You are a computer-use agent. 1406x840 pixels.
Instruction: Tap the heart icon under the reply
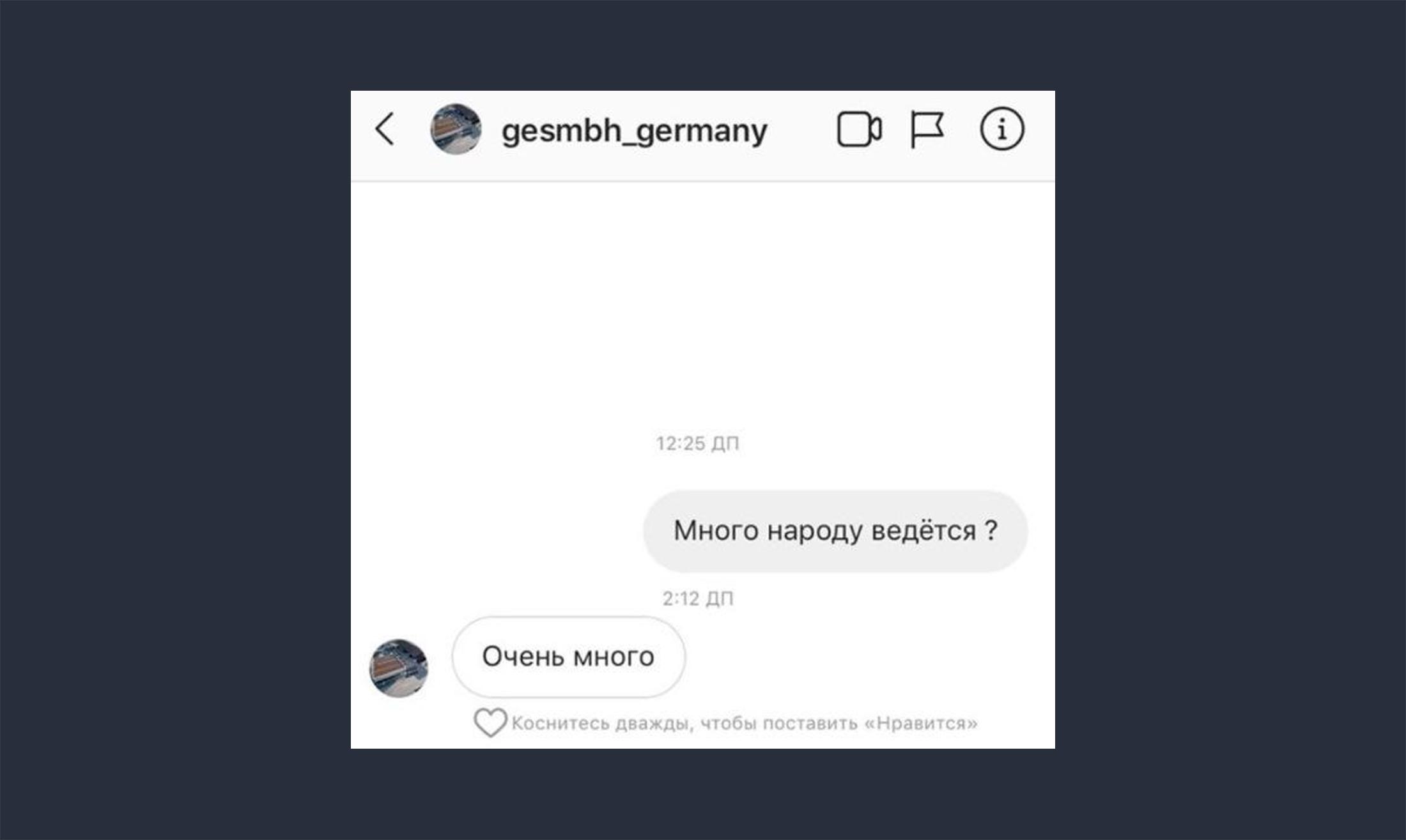tap(490, 722)
